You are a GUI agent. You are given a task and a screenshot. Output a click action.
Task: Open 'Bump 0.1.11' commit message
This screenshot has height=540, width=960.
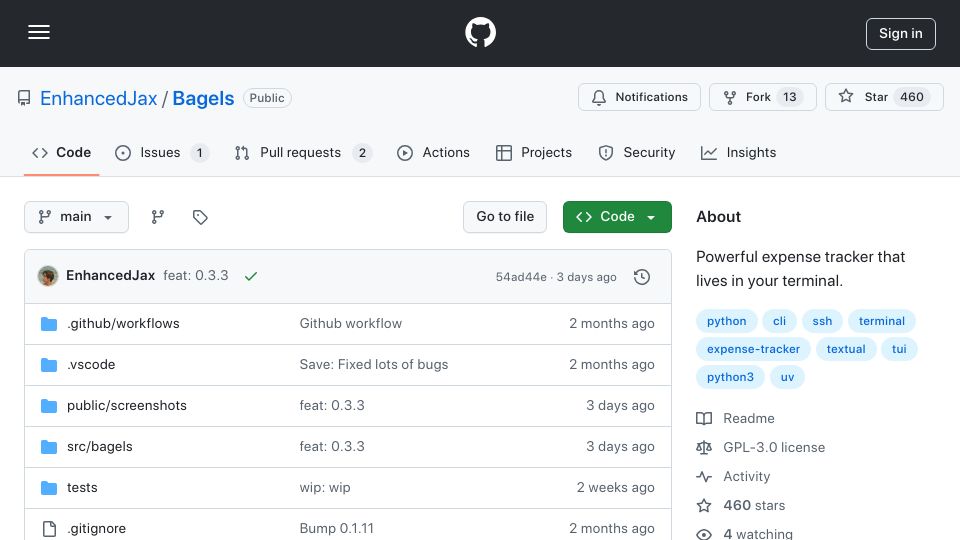coord(337,528)
